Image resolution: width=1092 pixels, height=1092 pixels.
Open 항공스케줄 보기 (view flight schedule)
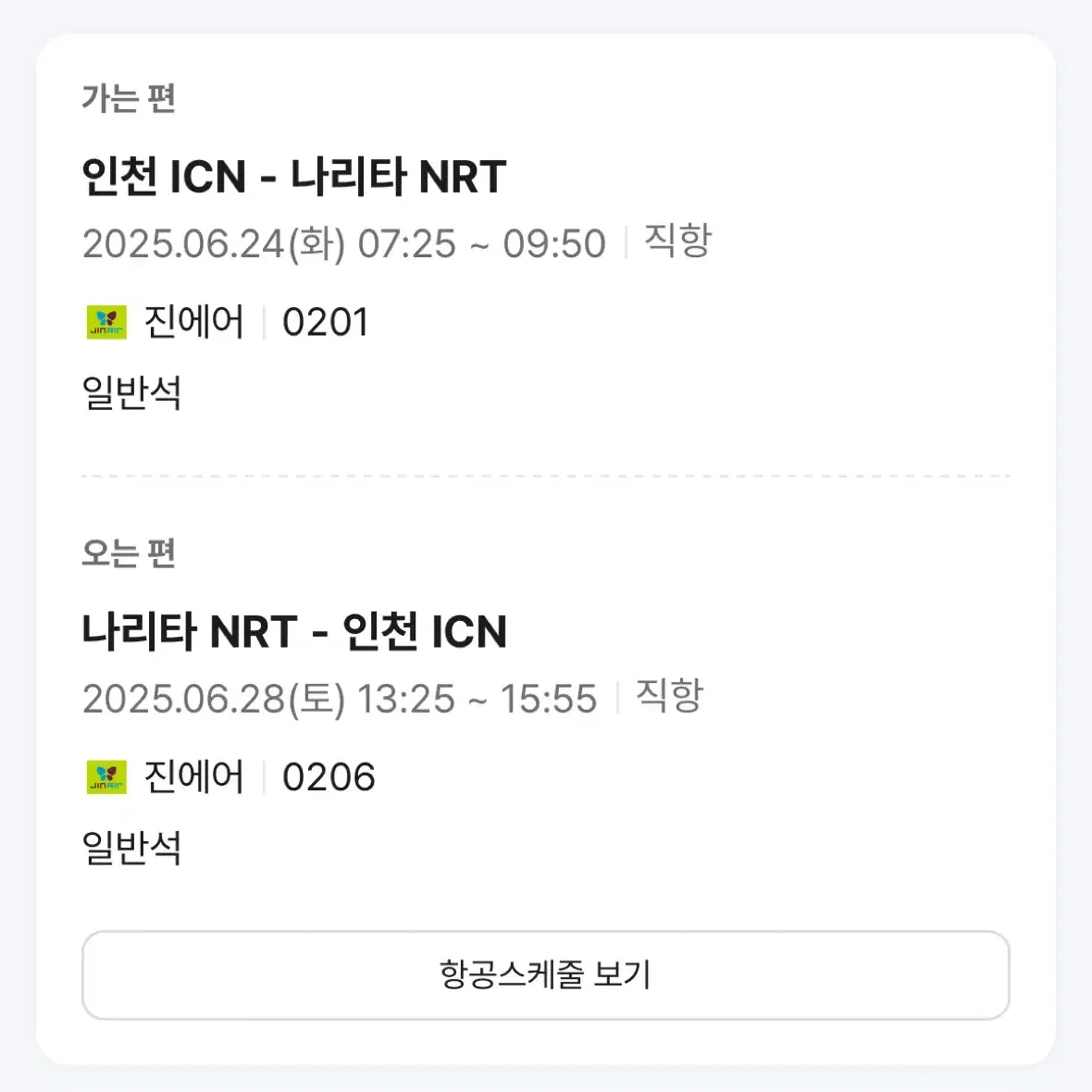(x=546, y=974)
